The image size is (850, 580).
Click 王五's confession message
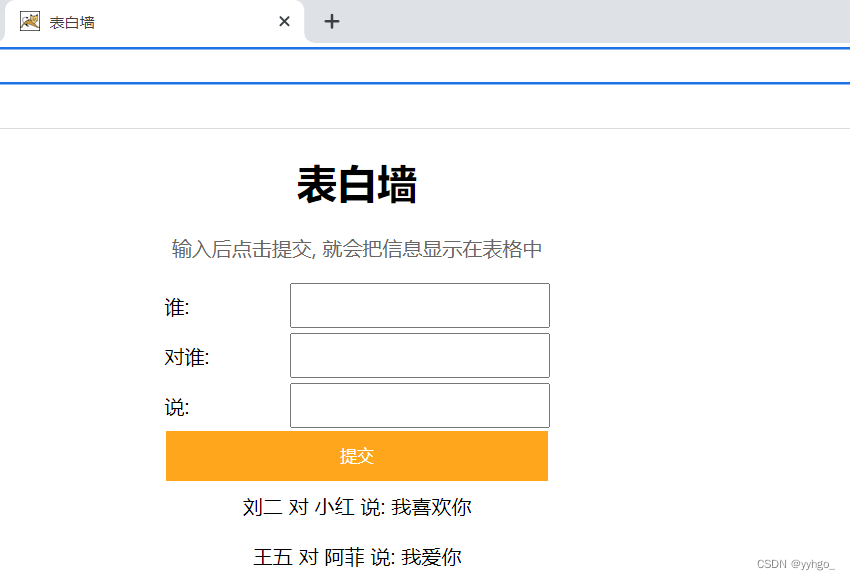[357, 557]
